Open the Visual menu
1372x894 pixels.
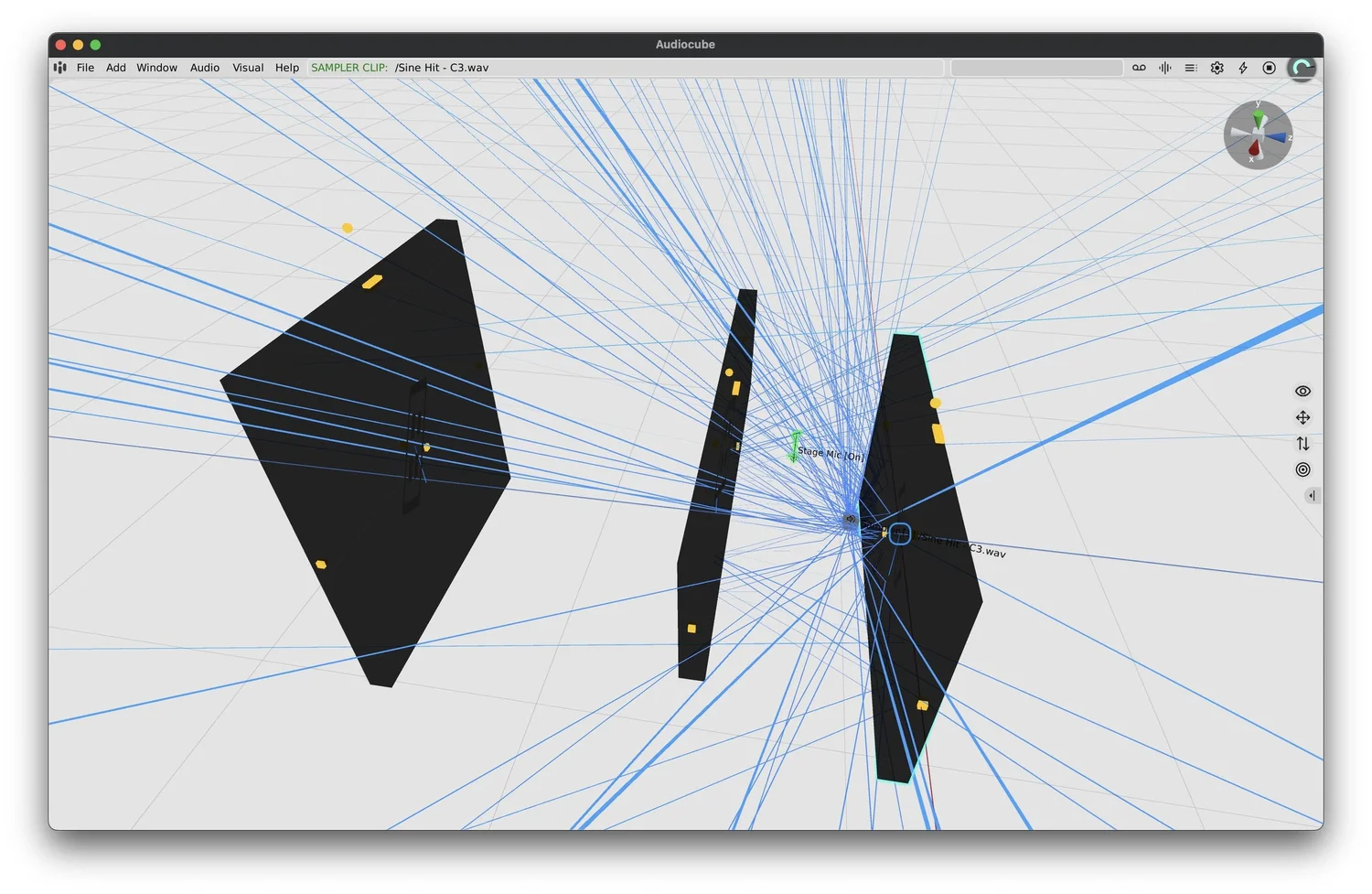tap(247, 67)
